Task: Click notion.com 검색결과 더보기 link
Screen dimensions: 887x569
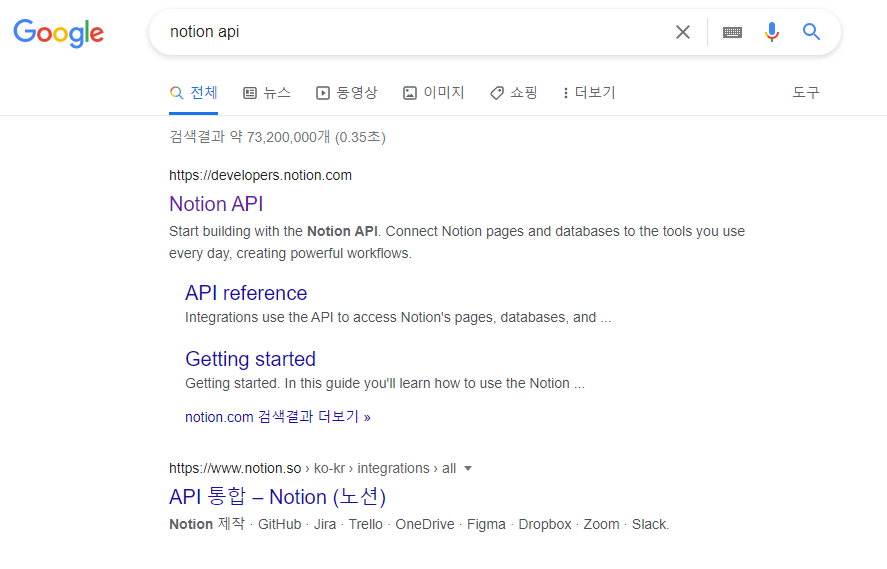Action: (x=278, y=417)
